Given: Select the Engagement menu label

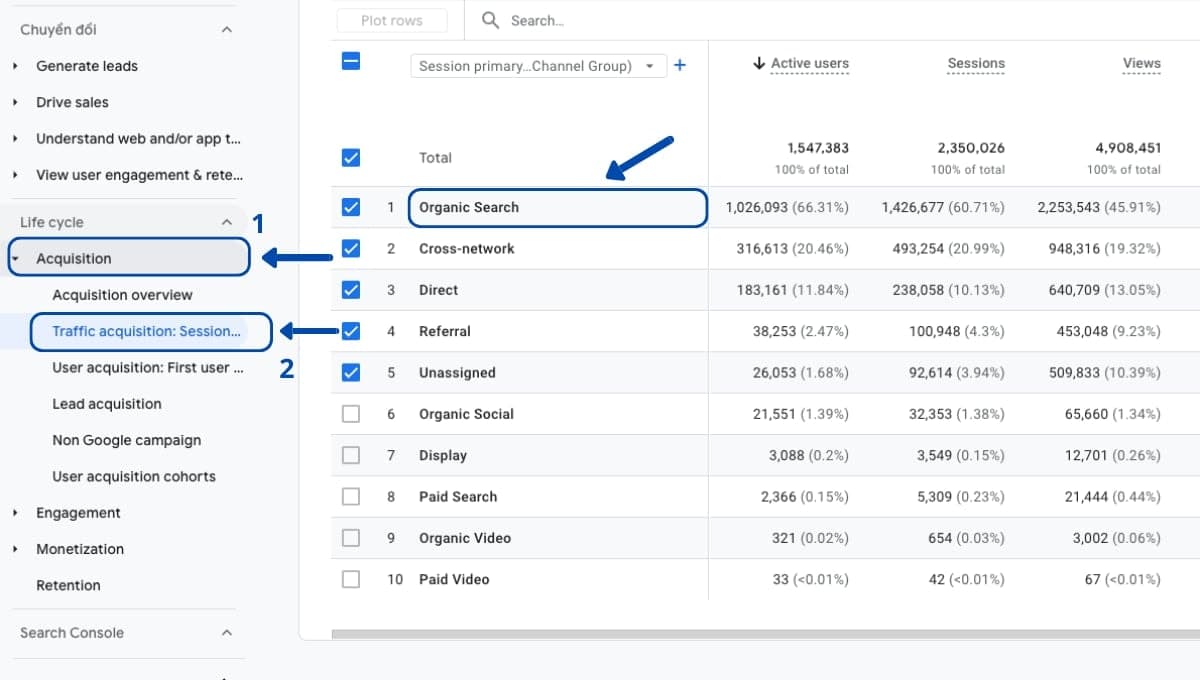Looking at the screenshot, I should 78,513.
